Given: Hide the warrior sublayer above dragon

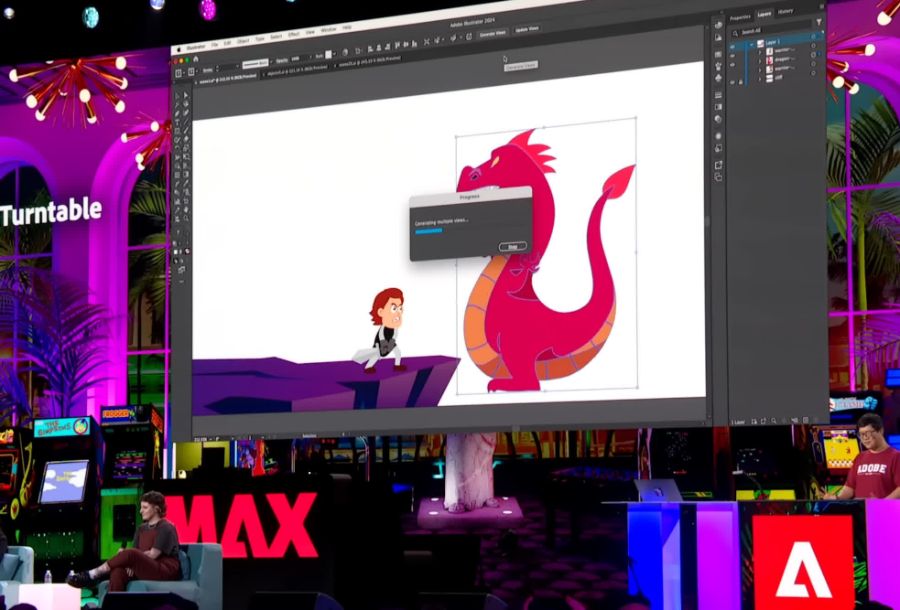Looking at the screenshot, I should coord(732,56).
